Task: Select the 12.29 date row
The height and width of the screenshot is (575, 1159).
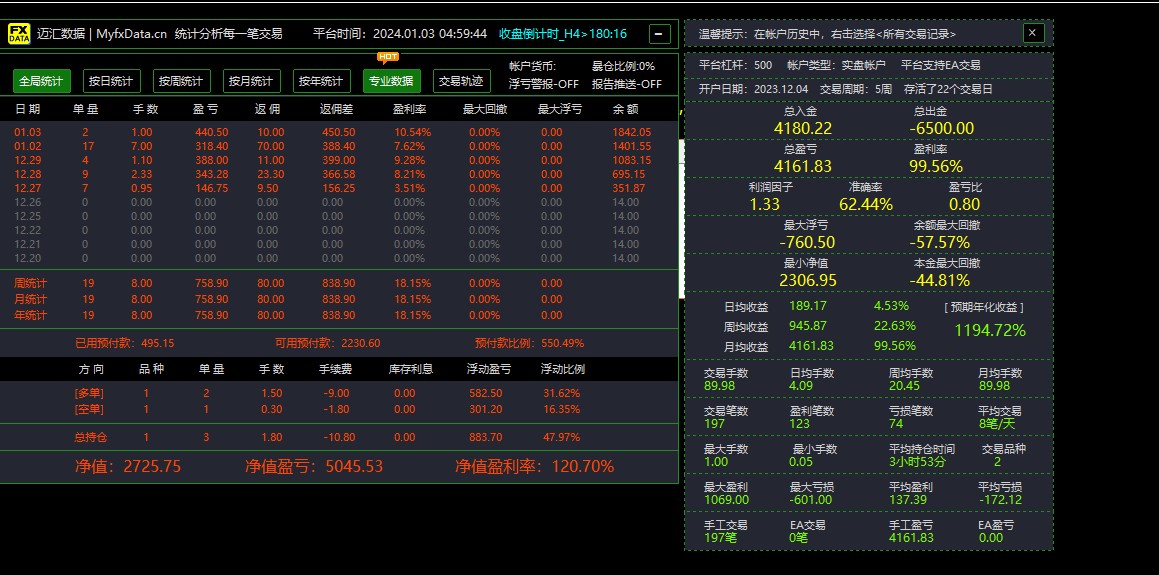Action: [339, 160]
